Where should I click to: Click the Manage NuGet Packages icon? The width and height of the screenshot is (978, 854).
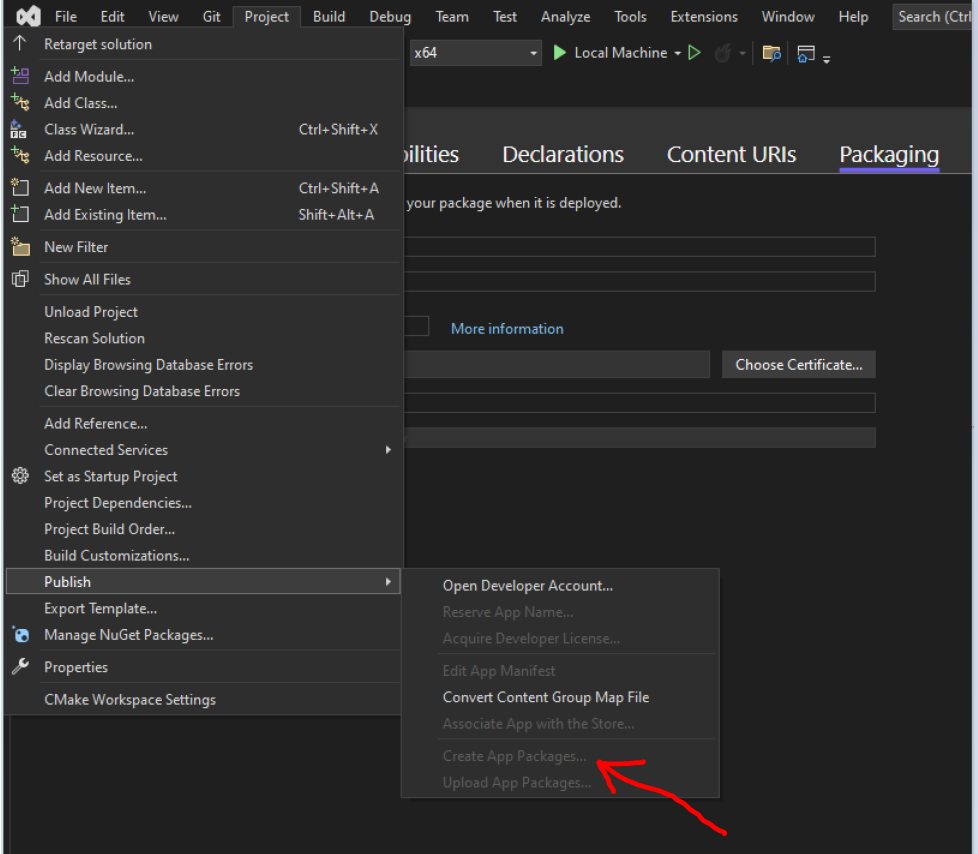pyautogui.click(x=20, y=634)
